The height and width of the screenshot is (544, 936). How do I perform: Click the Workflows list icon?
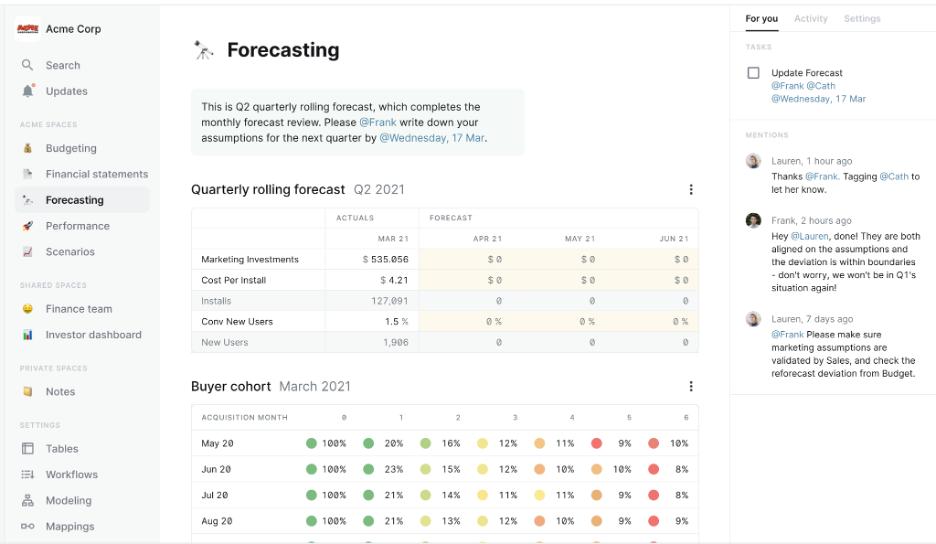coord(27,474)
